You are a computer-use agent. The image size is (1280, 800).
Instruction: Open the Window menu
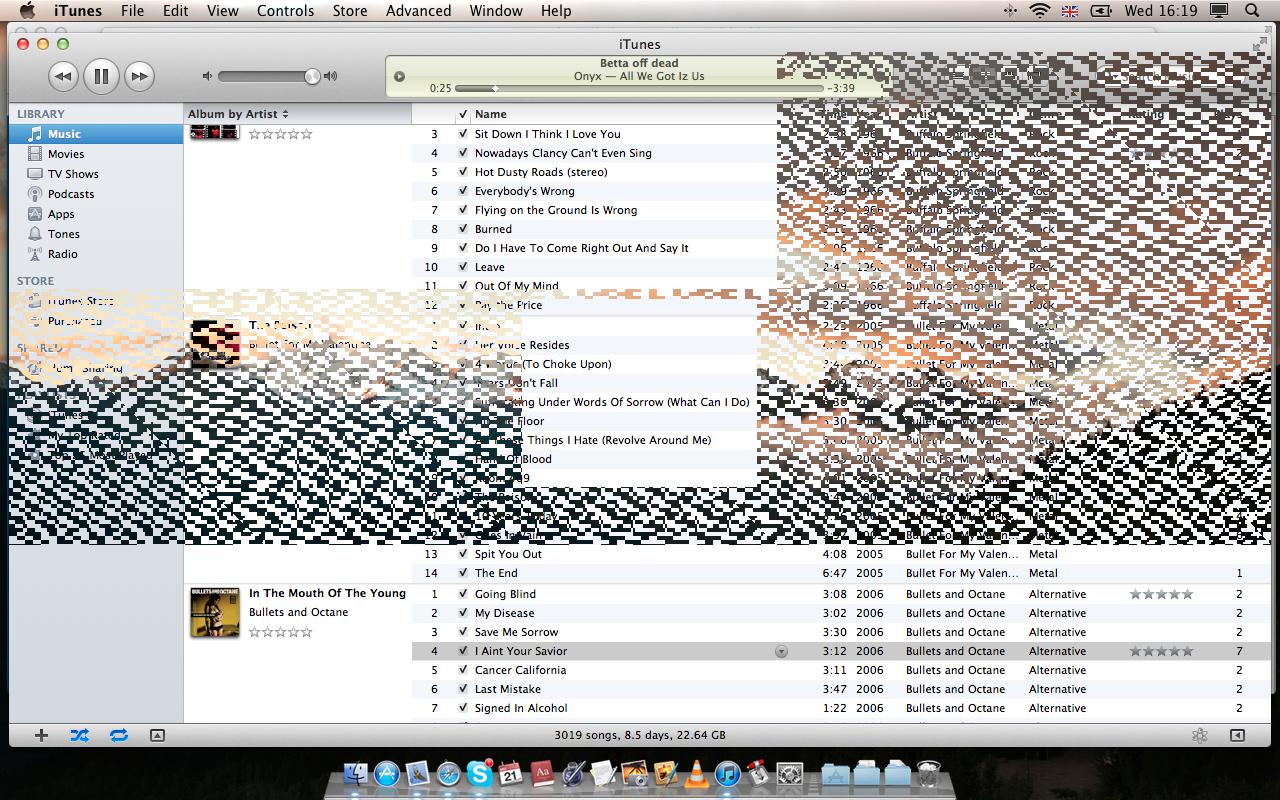[495, 11]
